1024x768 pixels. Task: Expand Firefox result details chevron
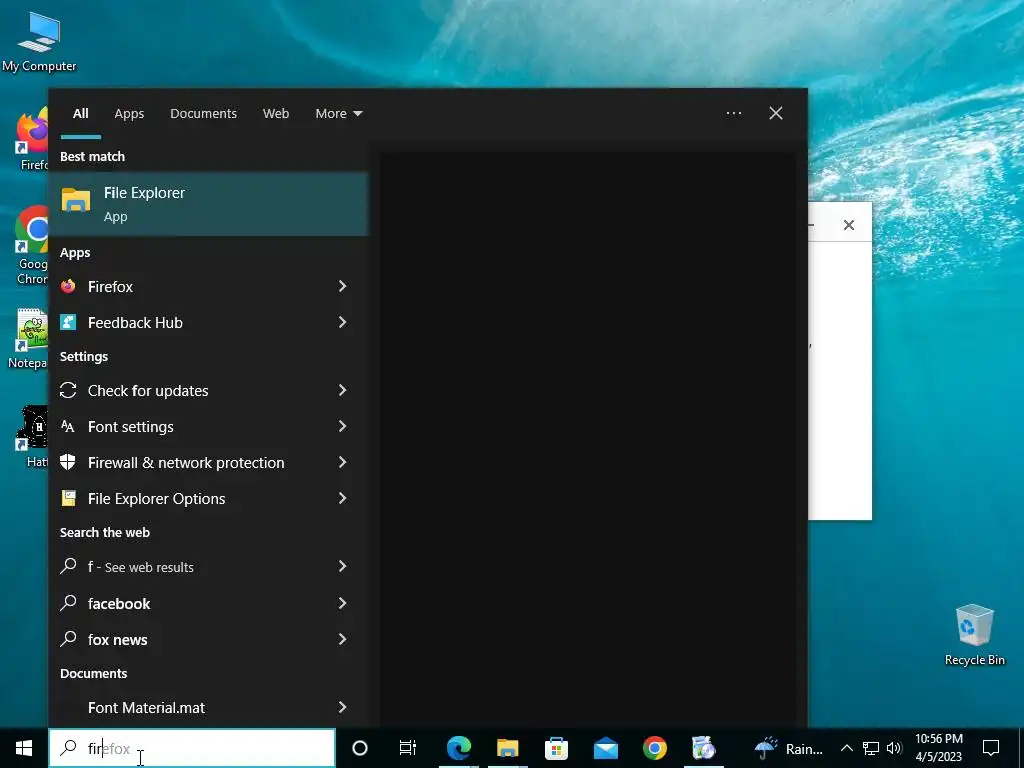tap(342, 286)
